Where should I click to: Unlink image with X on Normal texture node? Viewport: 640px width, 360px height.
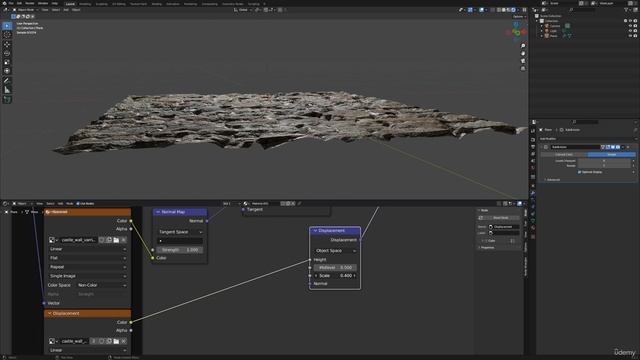point(124,240)
